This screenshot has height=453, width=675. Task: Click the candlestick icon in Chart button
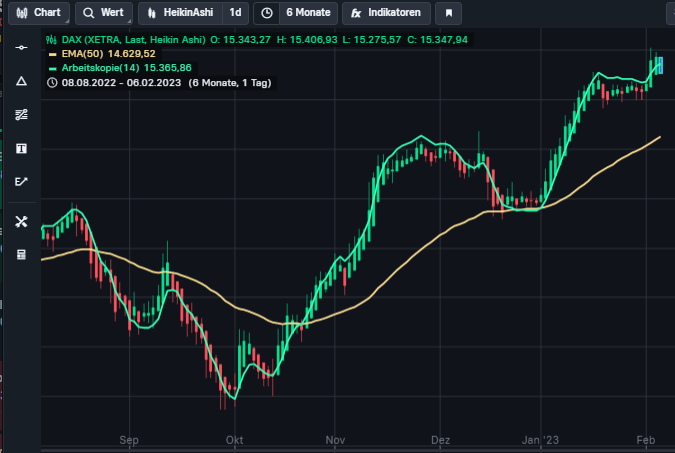coord(22,13)
